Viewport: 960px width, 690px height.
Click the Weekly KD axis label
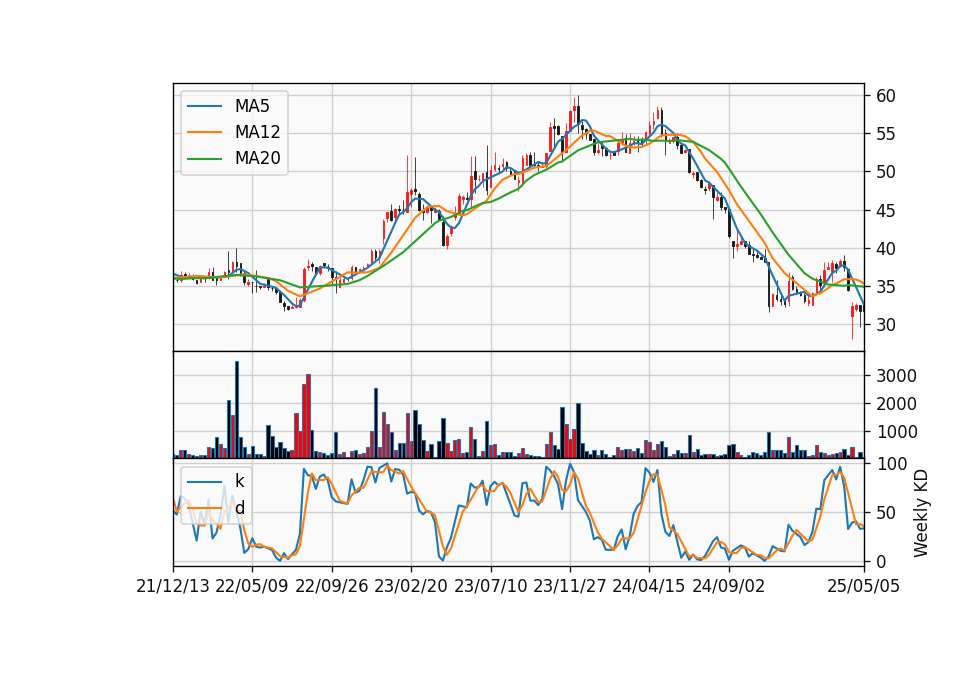(x=921, y=513)
